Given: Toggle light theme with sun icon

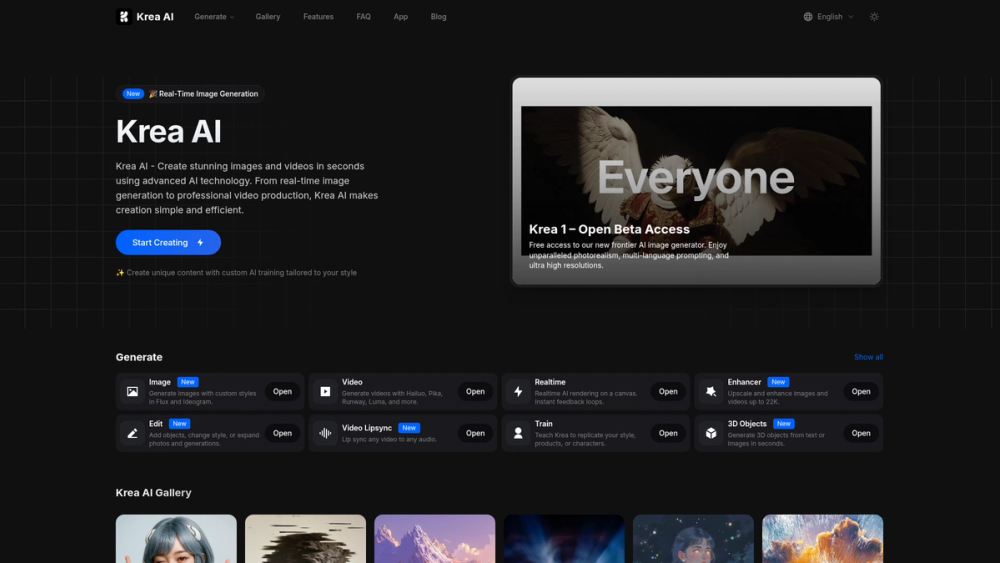Looking at the screenshot, I should (874, 17).
